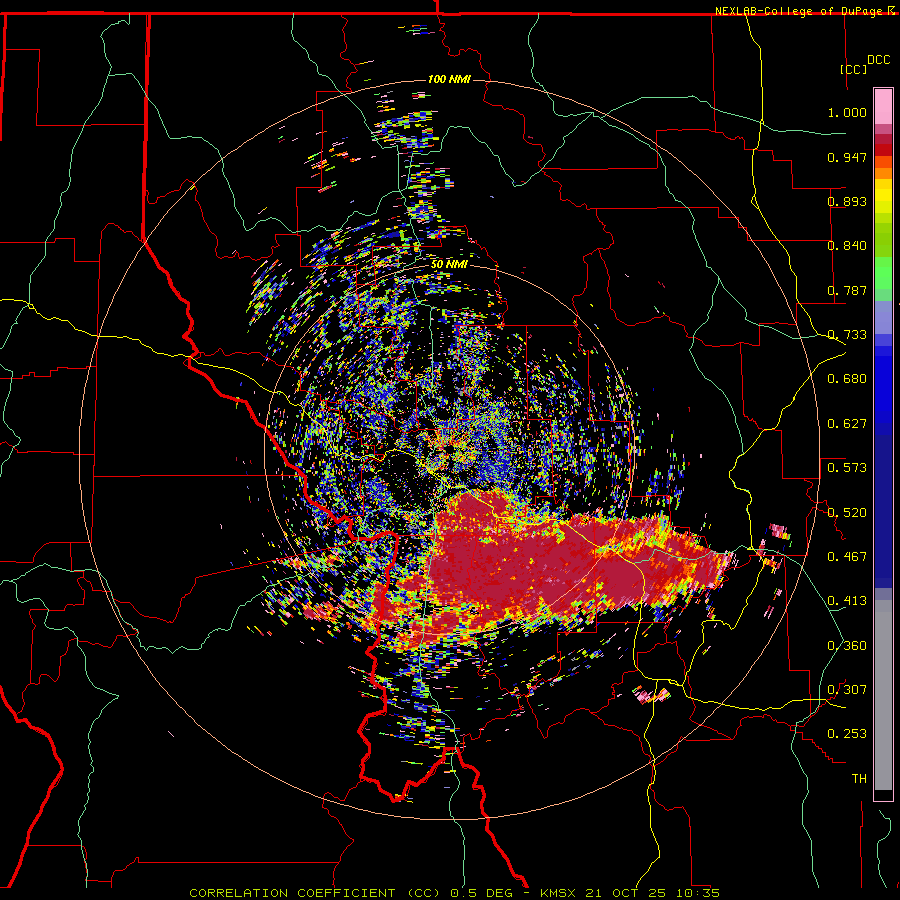
Task: Click the 0.467 value on color scale
Action: point(847,557)
